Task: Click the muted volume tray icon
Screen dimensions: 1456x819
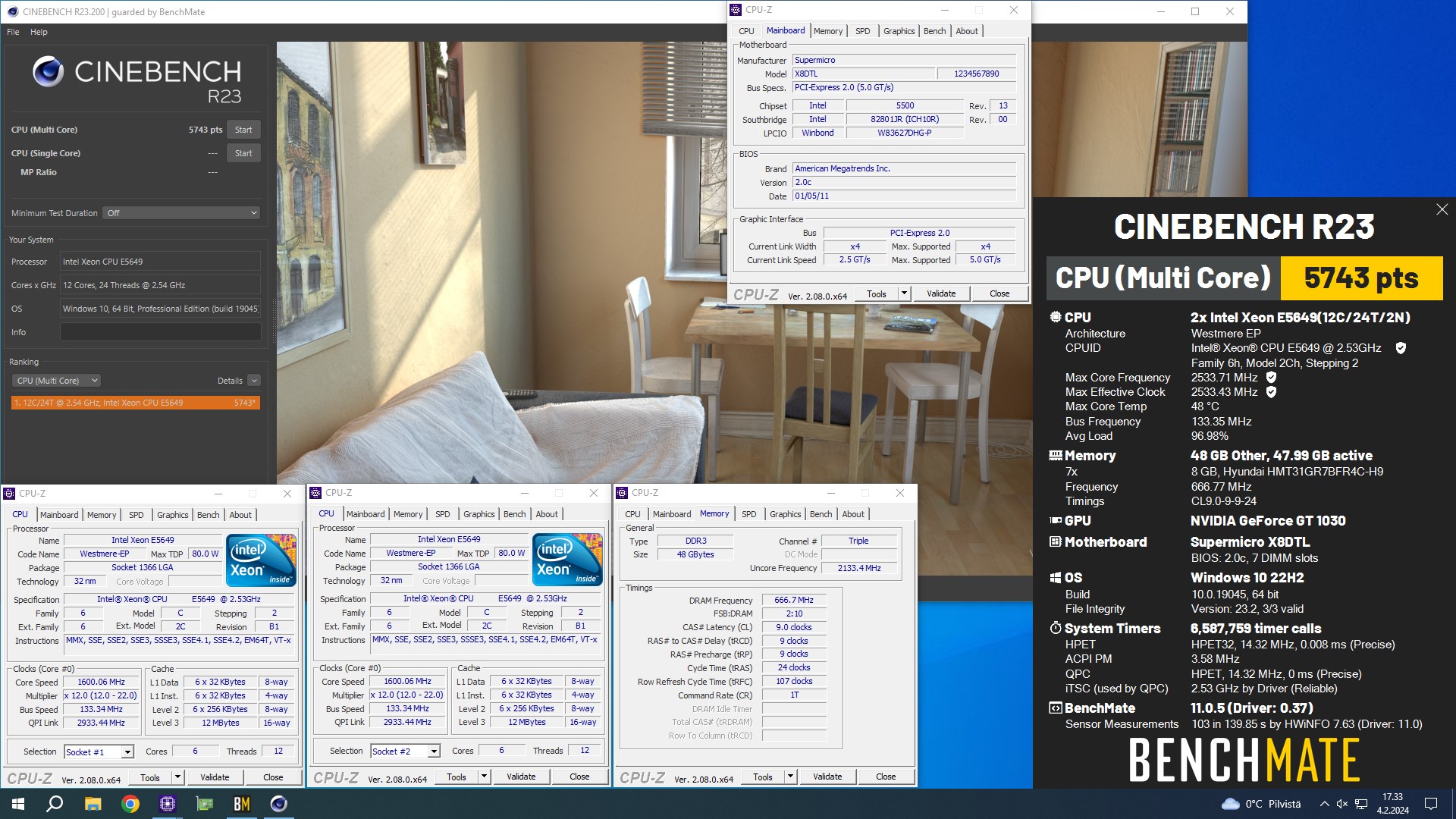Action: [x=1342, y=804]
